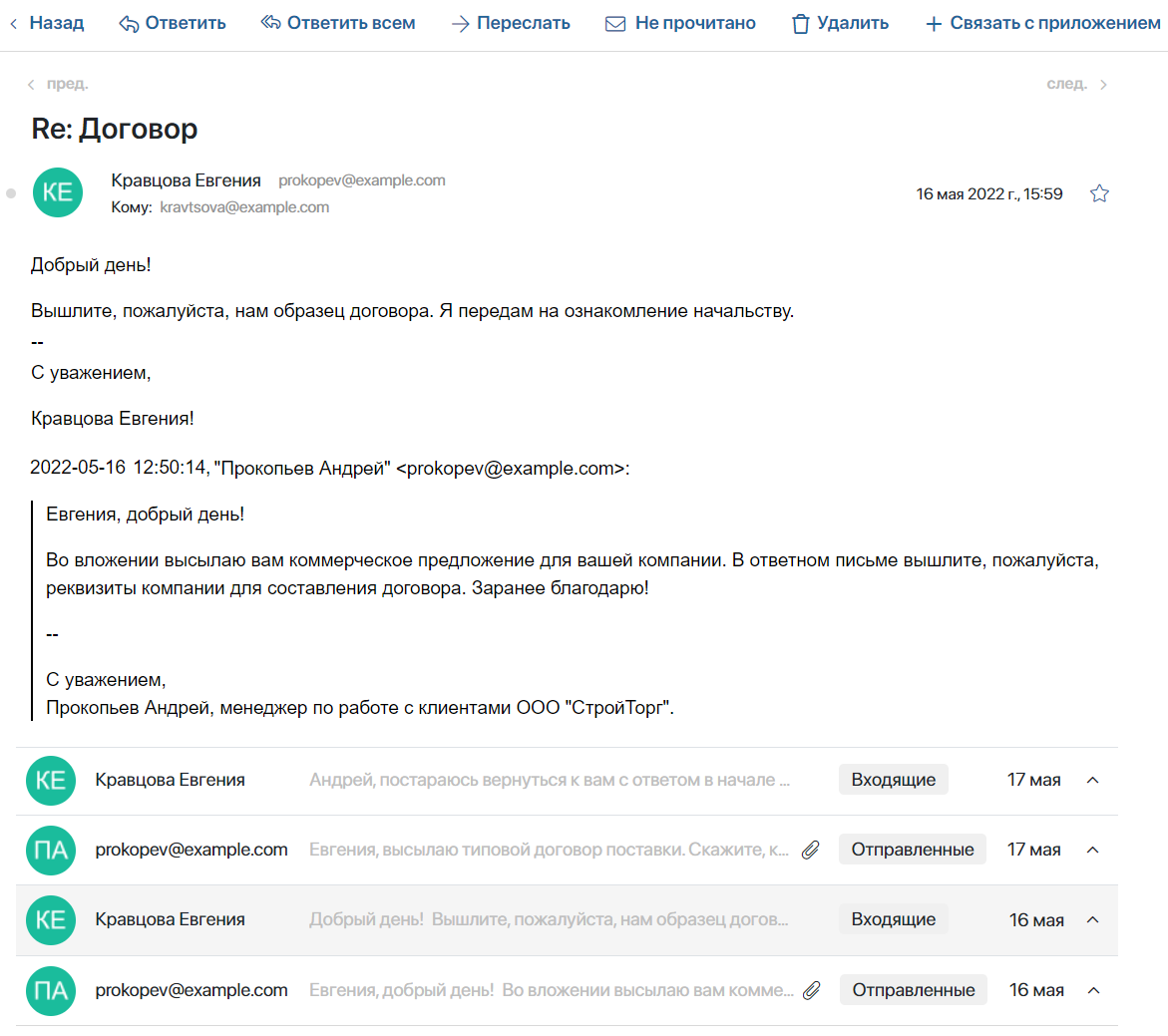Image resolution: width=1168 pixels, height=1036 pixels.
Task: Click the Переслать forward arrow icon
Action: [x=461, y=24]
